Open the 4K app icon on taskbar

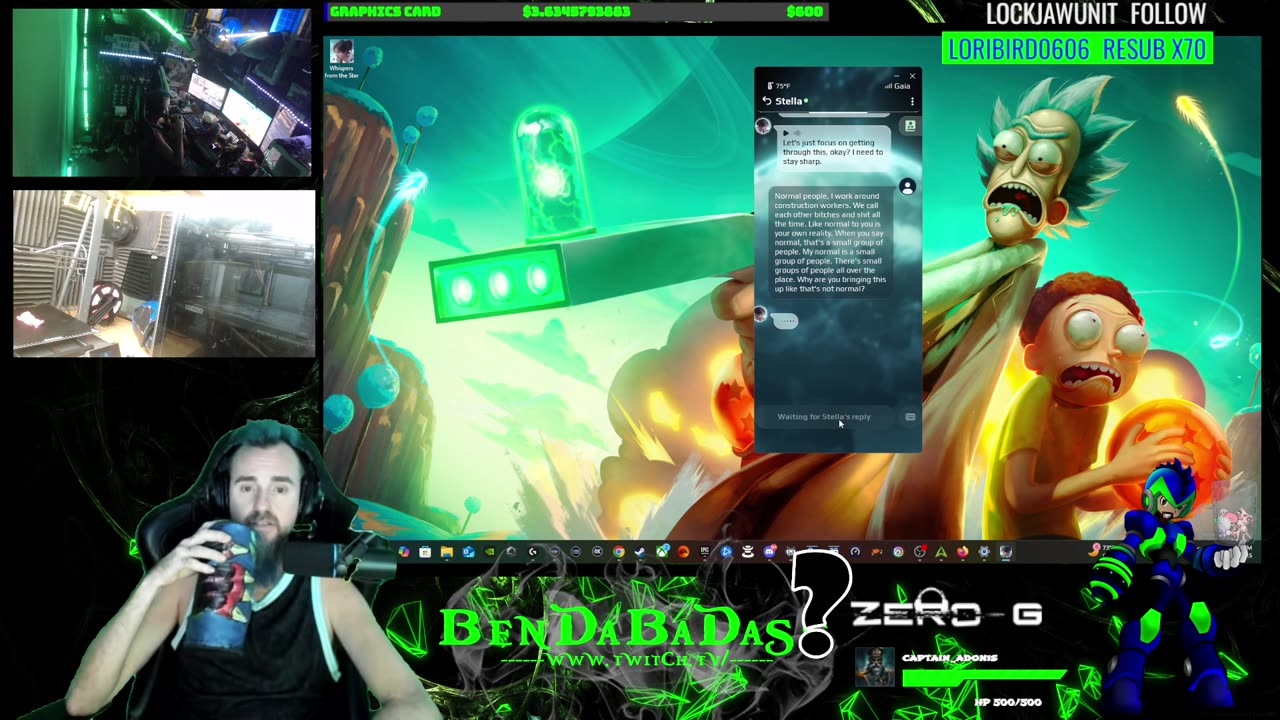(x=597, y=551)
